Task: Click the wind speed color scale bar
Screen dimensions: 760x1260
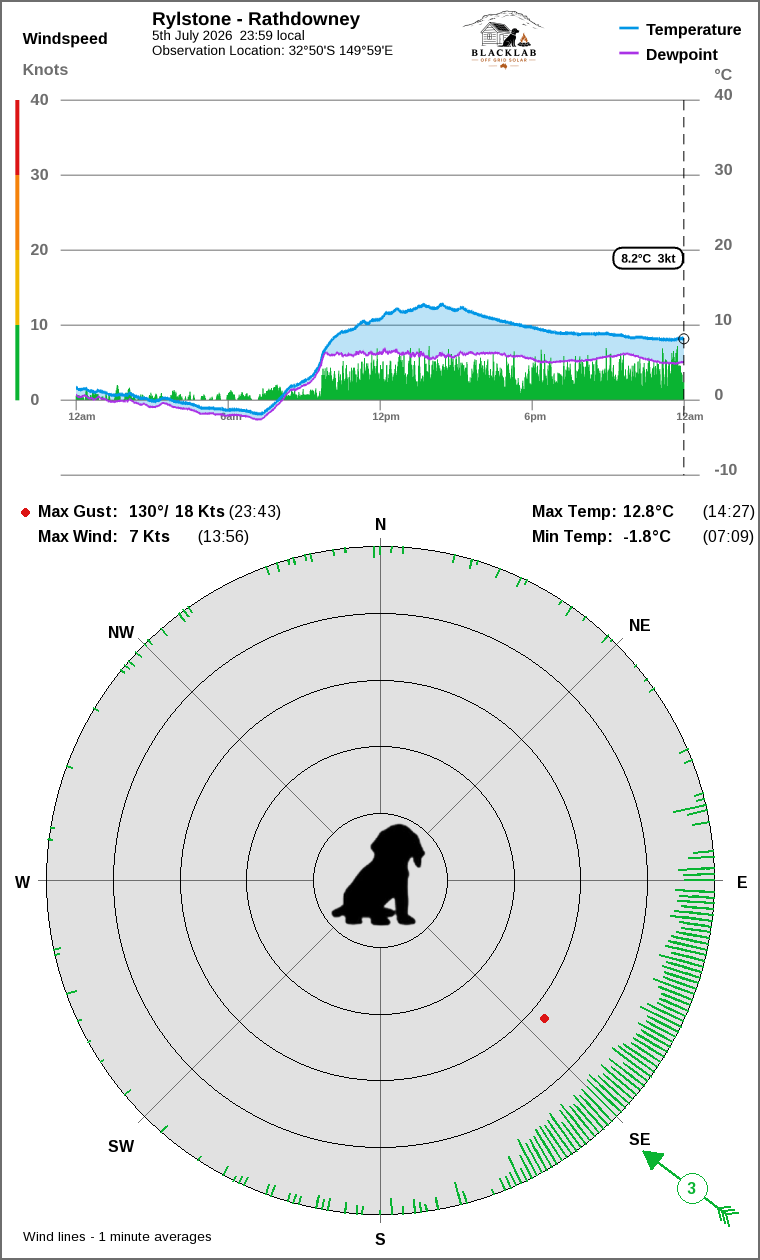Action: (x=17, y=250)
